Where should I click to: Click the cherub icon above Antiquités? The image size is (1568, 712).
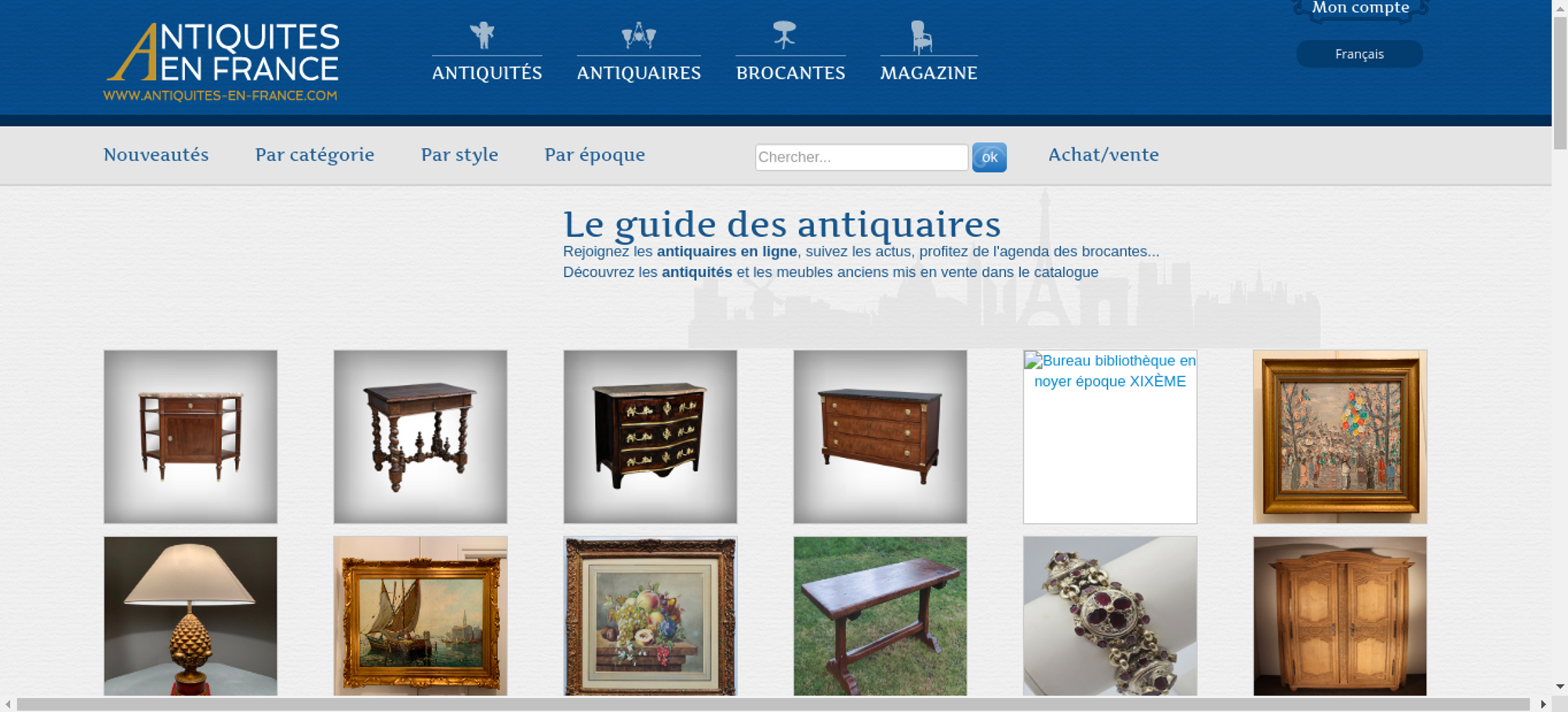click(x=483, y=35)
